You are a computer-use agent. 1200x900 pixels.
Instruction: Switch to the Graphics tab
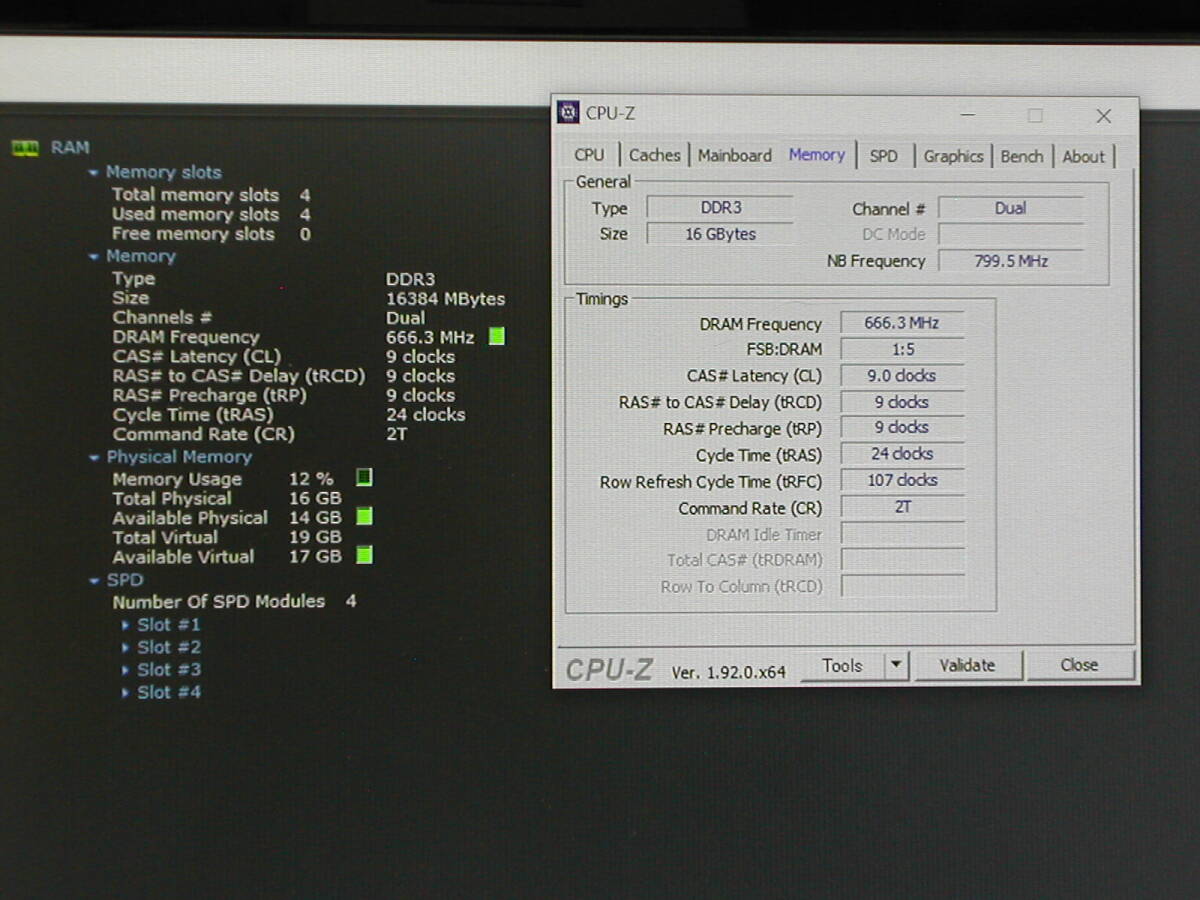coord(954,156)
